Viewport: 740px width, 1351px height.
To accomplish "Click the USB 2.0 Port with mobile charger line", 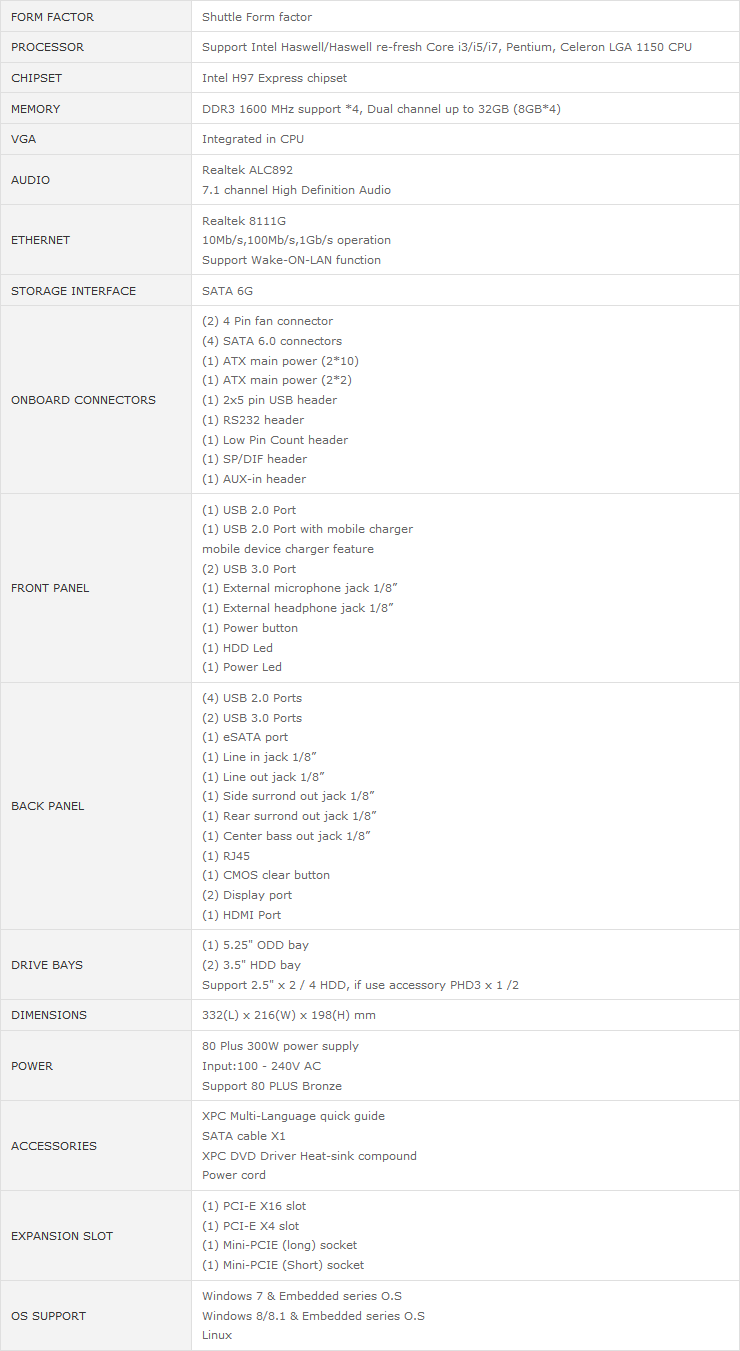I will click(307, 529).
